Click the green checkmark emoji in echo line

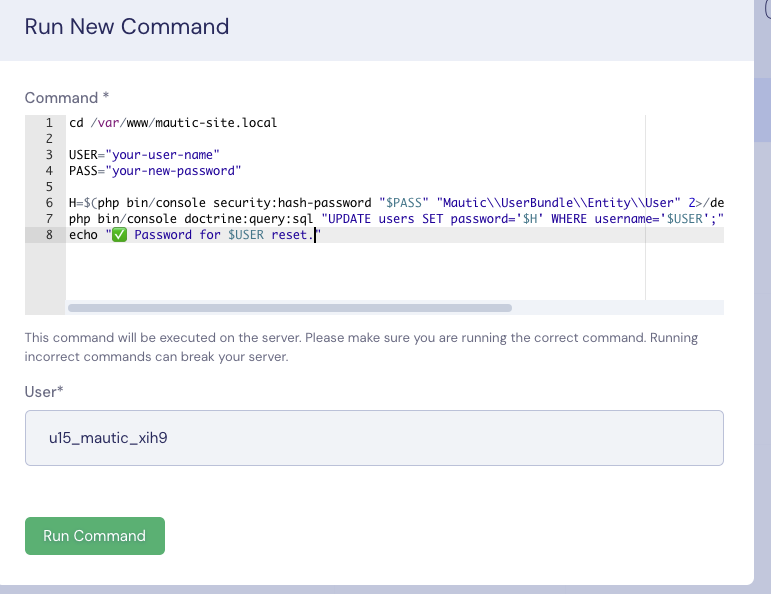tap(119, 235)
